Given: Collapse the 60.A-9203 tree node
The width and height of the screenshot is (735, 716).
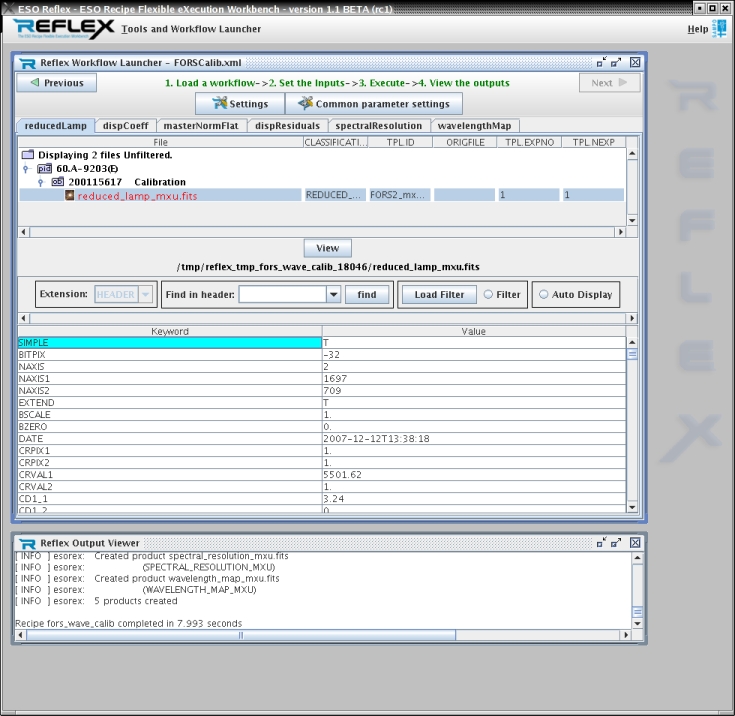Looking at the screenshot, I should click(x=25, y=170).
